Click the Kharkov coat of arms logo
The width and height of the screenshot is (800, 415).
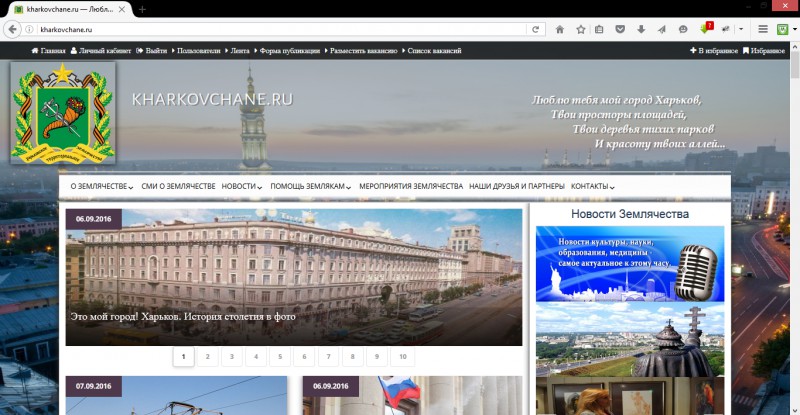pos(63,113)
